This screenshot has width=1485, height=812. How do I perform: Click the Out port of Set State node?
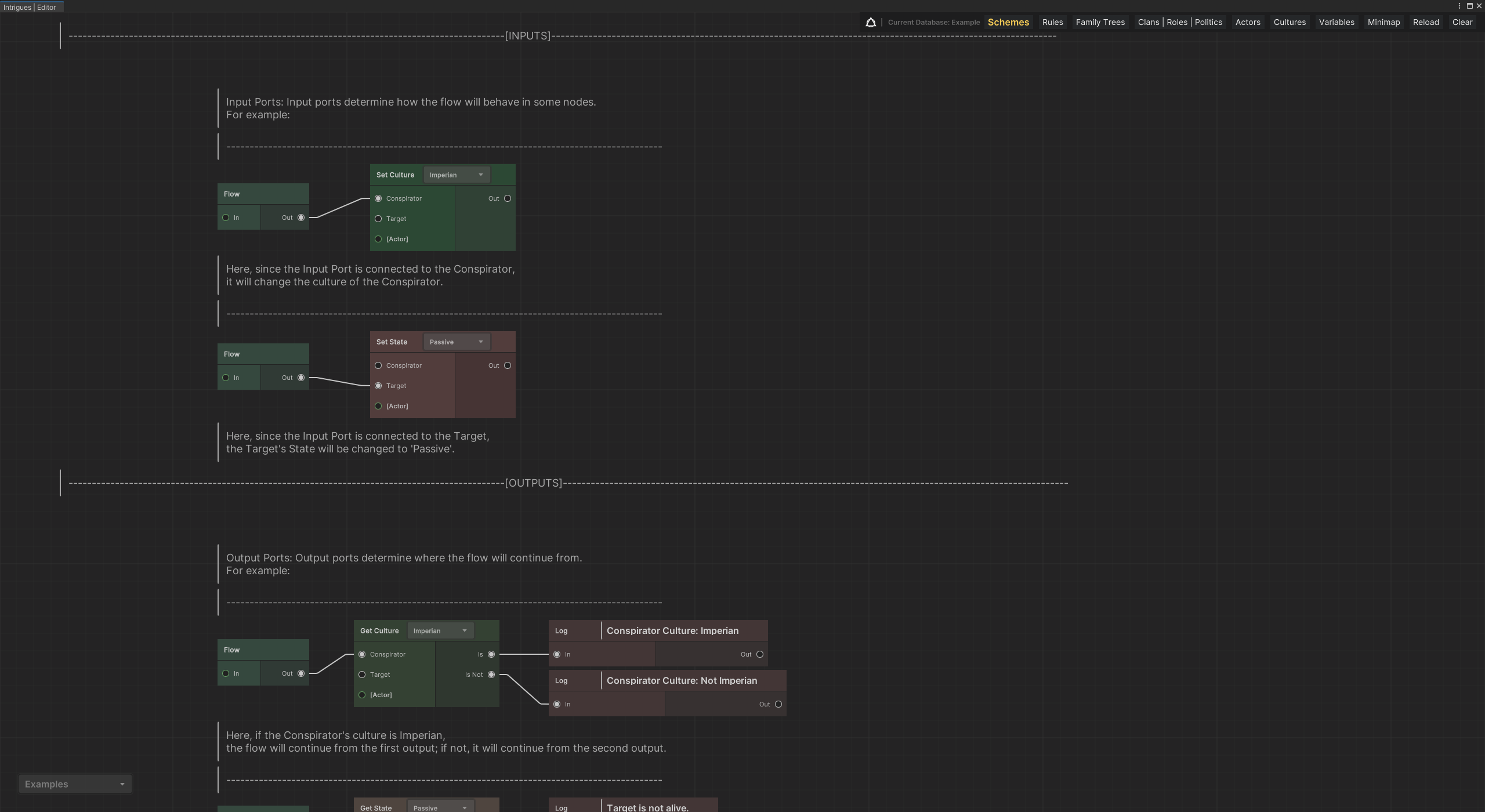point(508,365)
